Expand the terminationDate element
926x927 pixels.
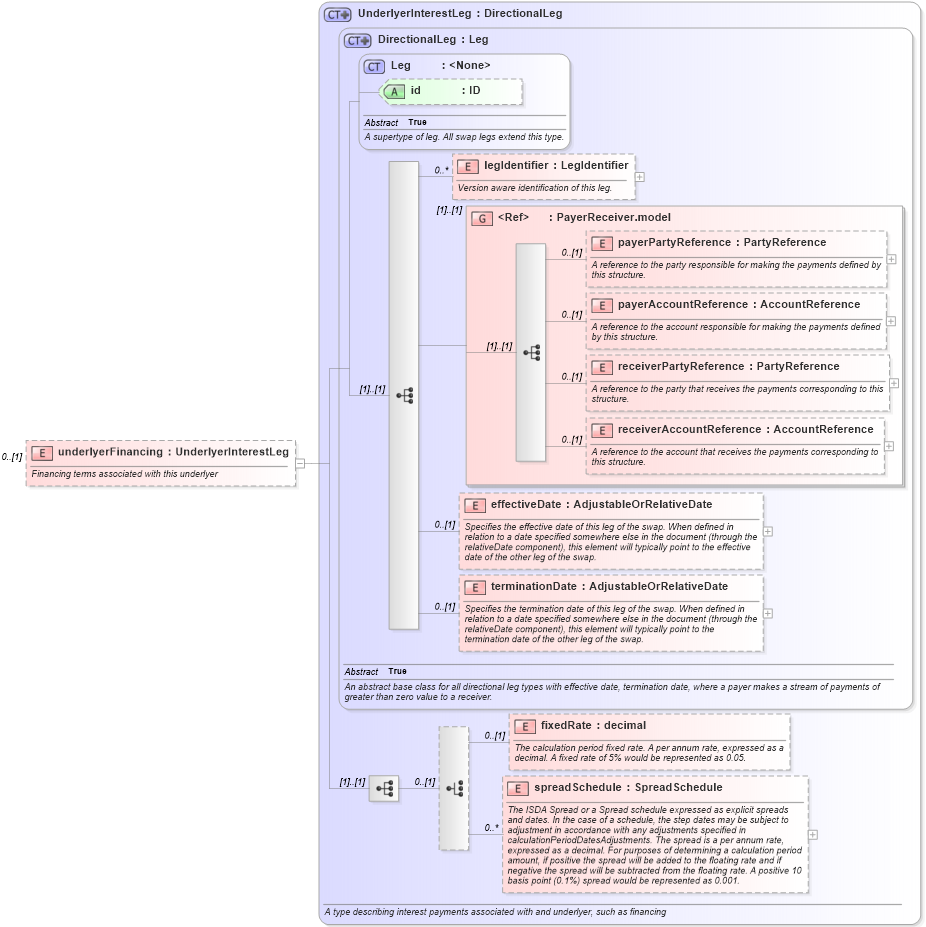768,614
